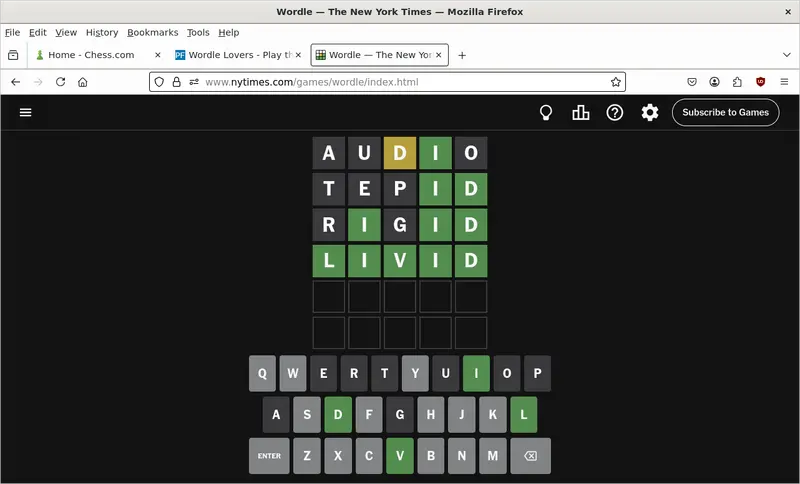Image resolution: width=800 pixels, height=484 pixels.
Task: Tap the H key on the keyboard
Action: tap(431, 415)
